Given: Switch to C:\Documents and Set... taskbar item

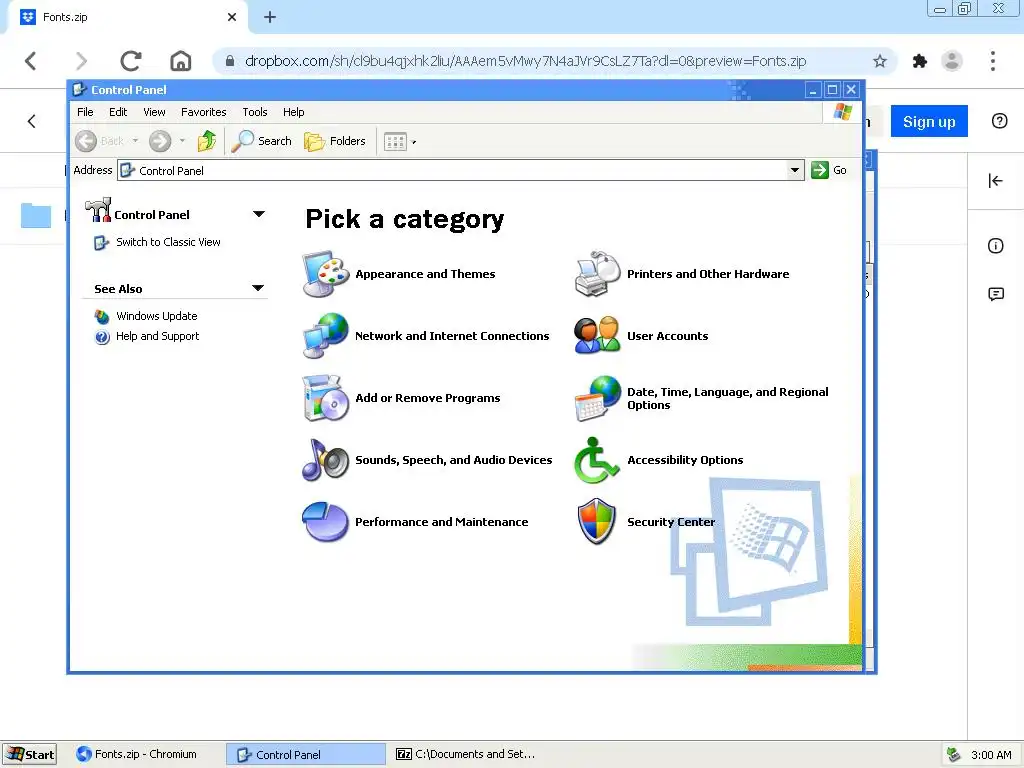Looking at the screenshot, I should pos(468,754).
